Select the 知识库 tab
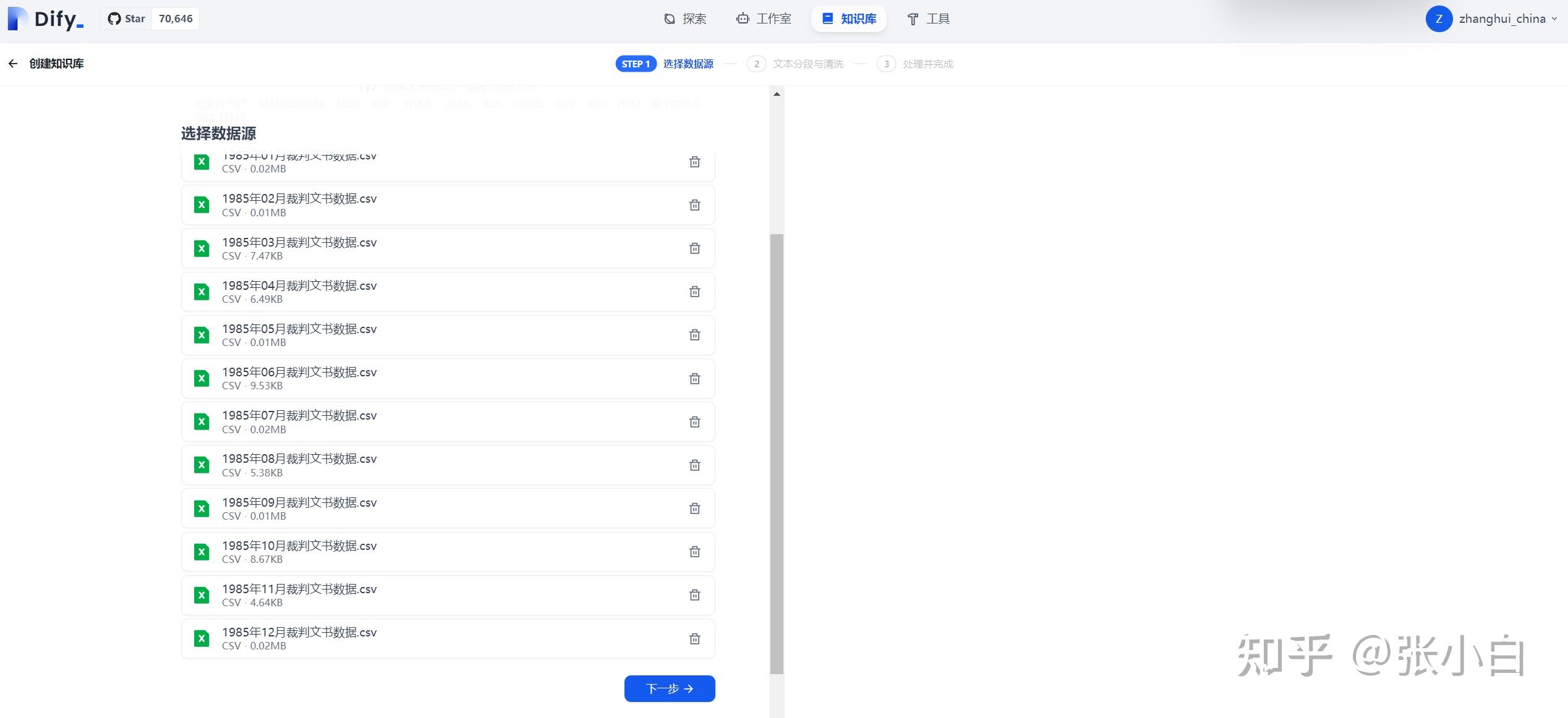The width and height of the screenshot is (1568, 718). pos(849,19)
